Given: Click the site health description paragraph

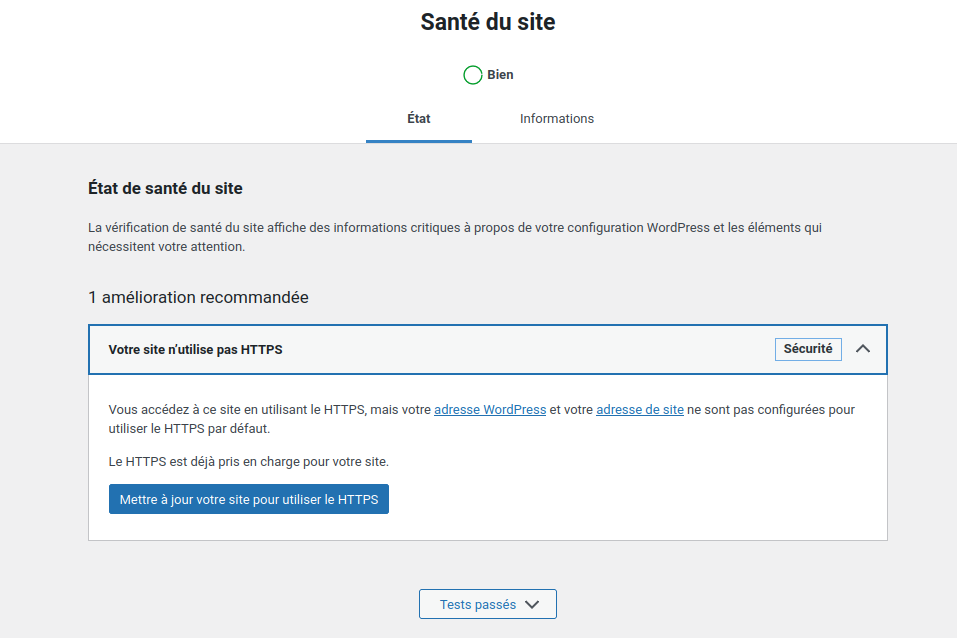Looking at the screenshot, I should click(x=455, y=228).
